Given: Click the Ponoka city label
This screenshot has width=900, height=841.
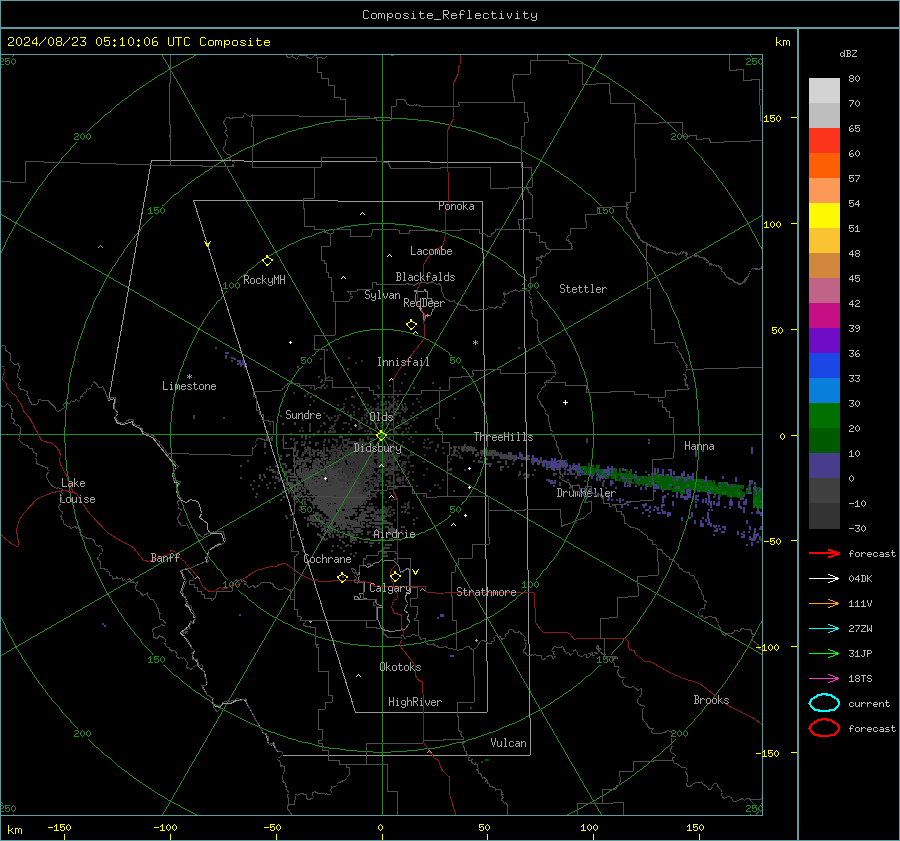Looking at the screenshot, I should 456,206.
